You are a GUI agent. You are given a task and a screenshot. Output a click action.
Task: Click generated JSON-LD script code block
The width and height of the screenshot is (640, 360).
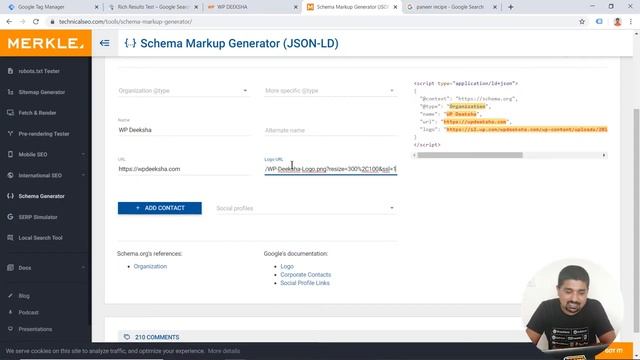[510, 114]
